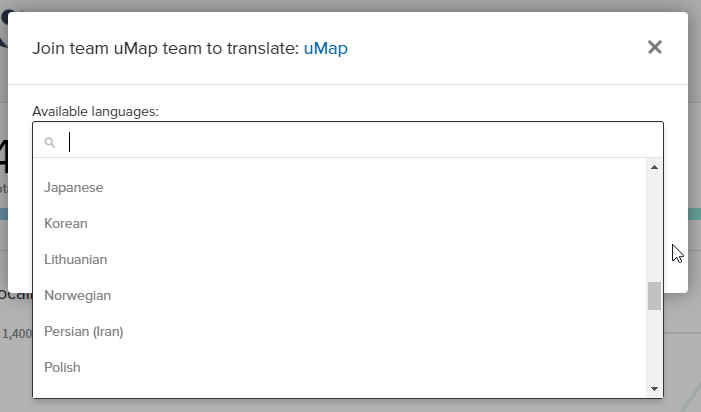Close the Join team dialog
The image size is (701, 412).
[x=655, y=47]
